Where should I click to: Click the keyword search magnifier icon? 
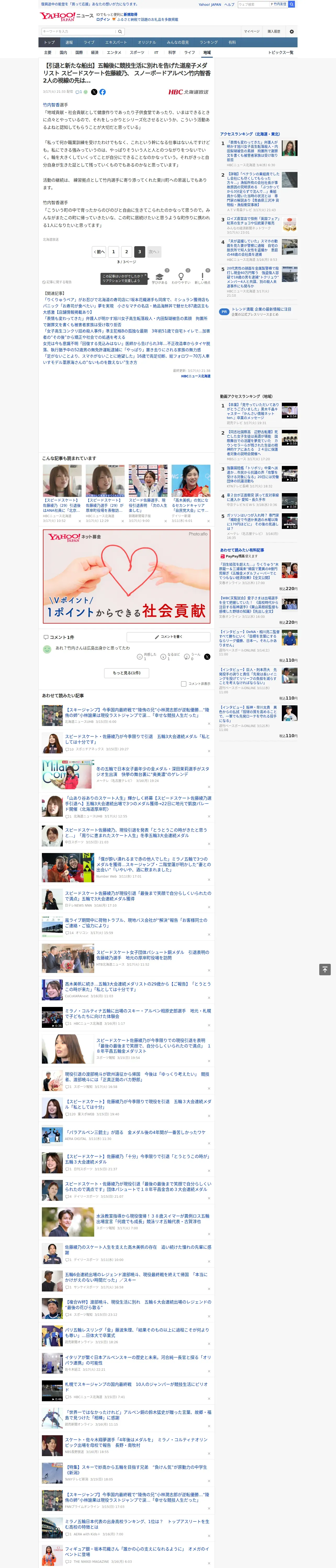pos(120,31)
